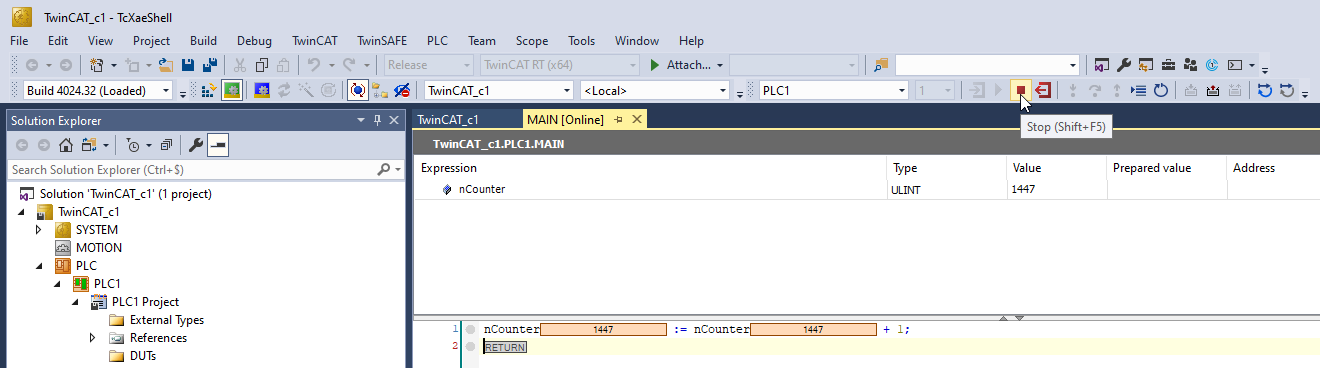The height and width of the screenshot is (368, 1320).
Task: Select the MAIN [Online] tab
Action: click(565, 120)
